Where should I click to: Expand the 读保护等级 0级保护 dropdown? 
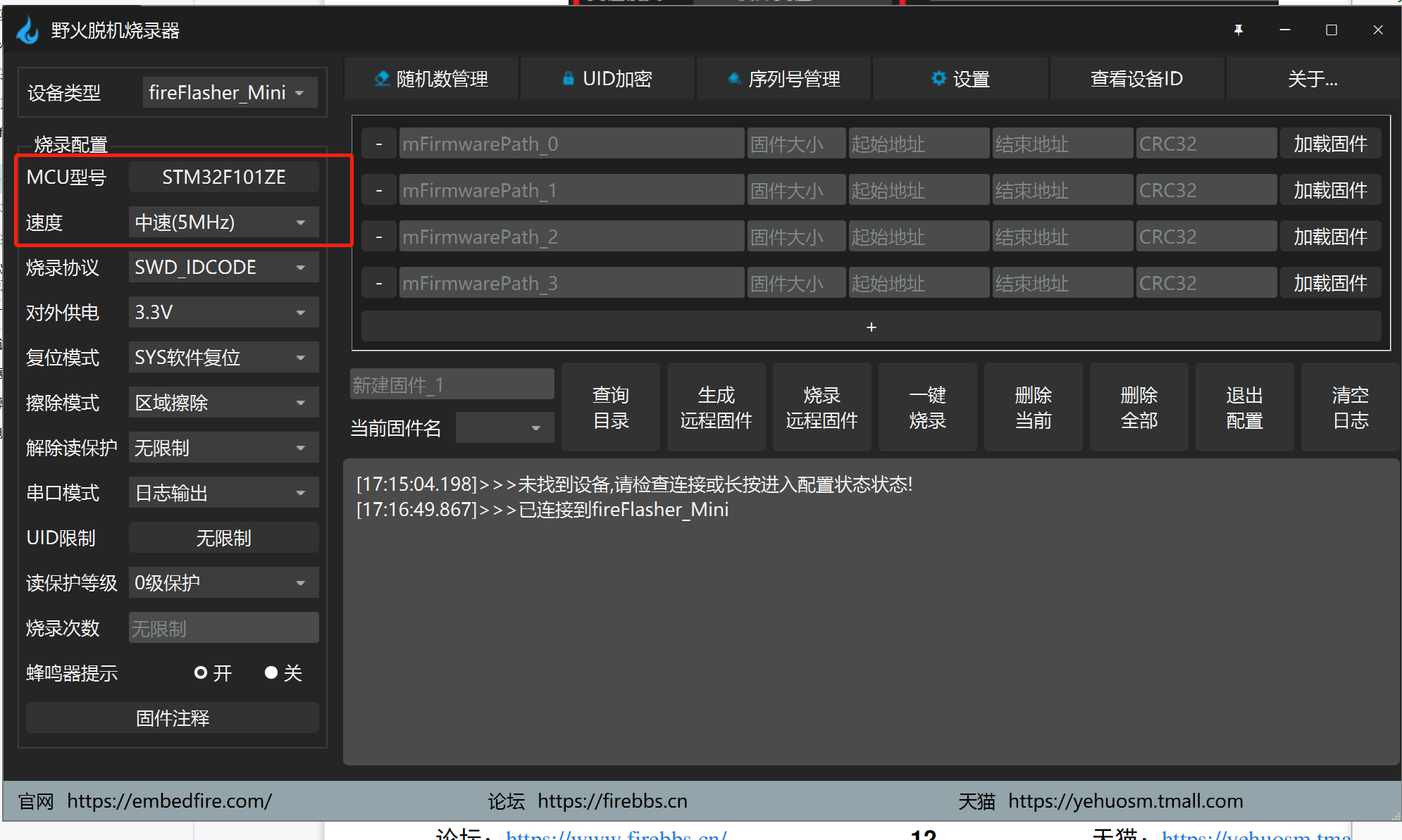(x=223, y=582)
